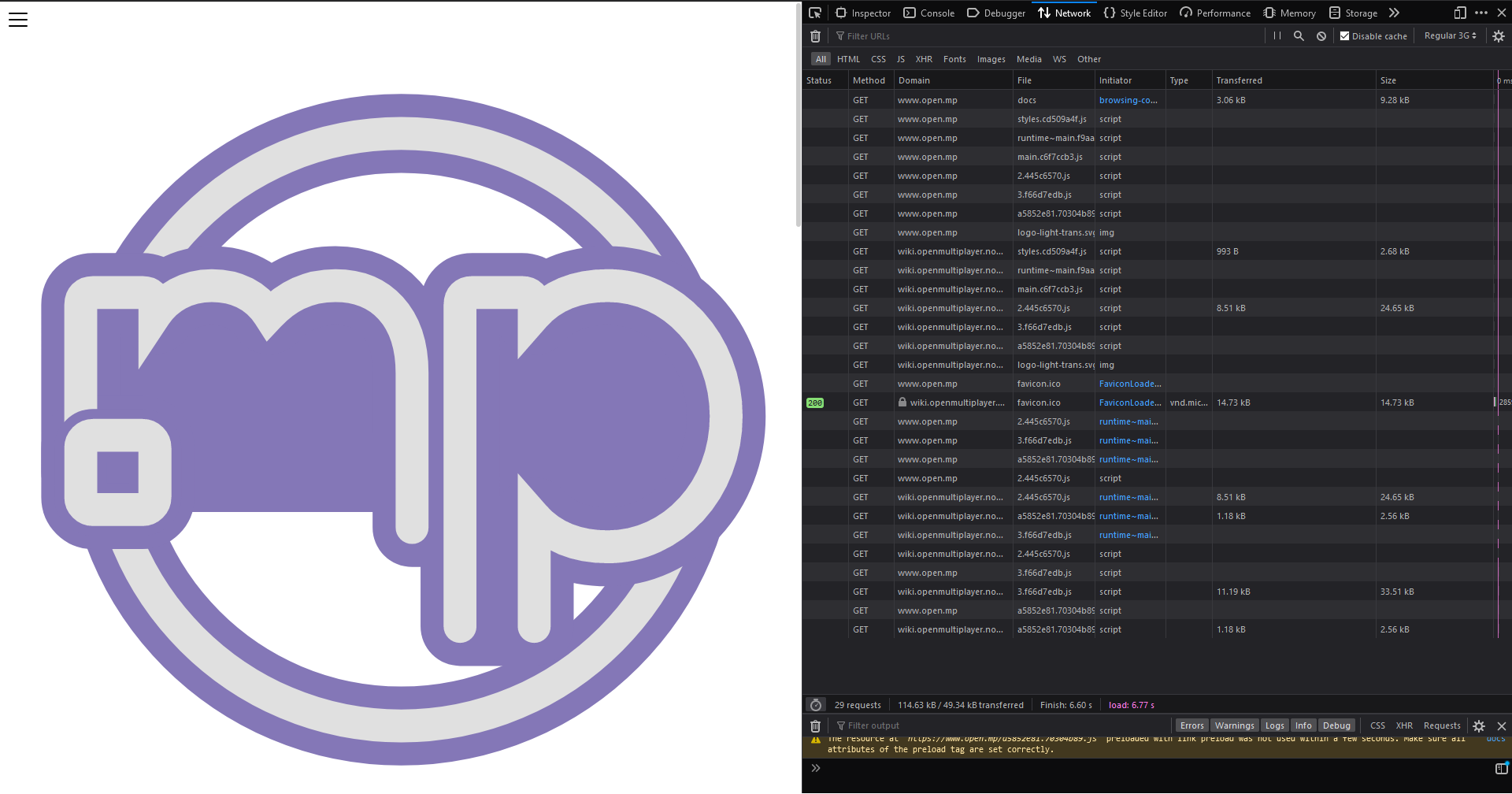1512x794 pixels.
Task: Open devtools three-dot options menu
Action: [1481, 13]
